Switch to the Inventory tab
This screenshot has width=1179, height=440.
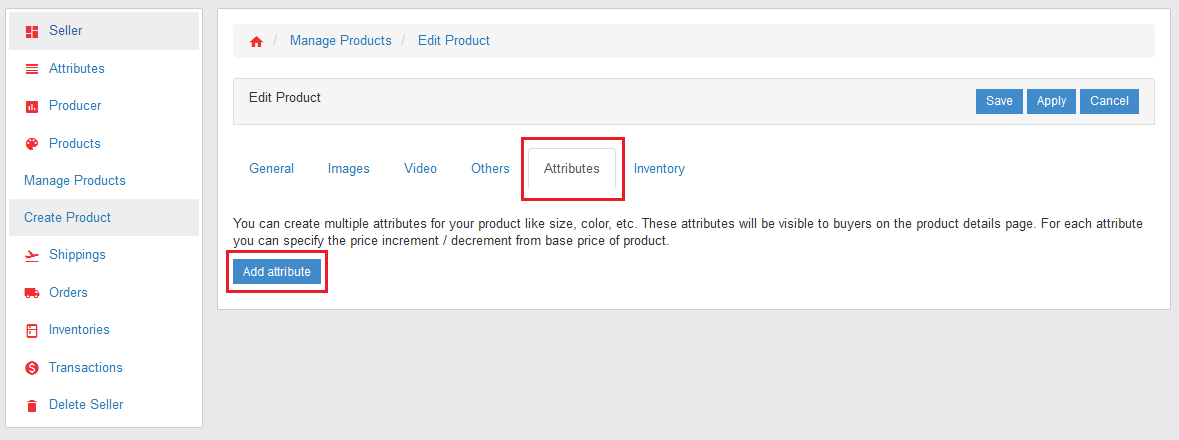(659, 169)
